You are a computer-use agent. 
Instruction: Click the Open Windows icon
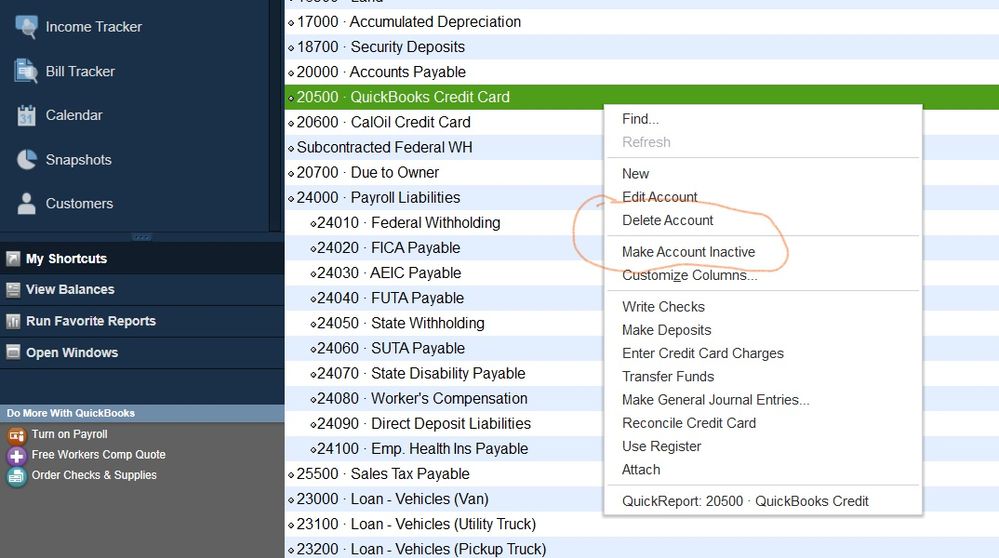click(x=13, y=352)
